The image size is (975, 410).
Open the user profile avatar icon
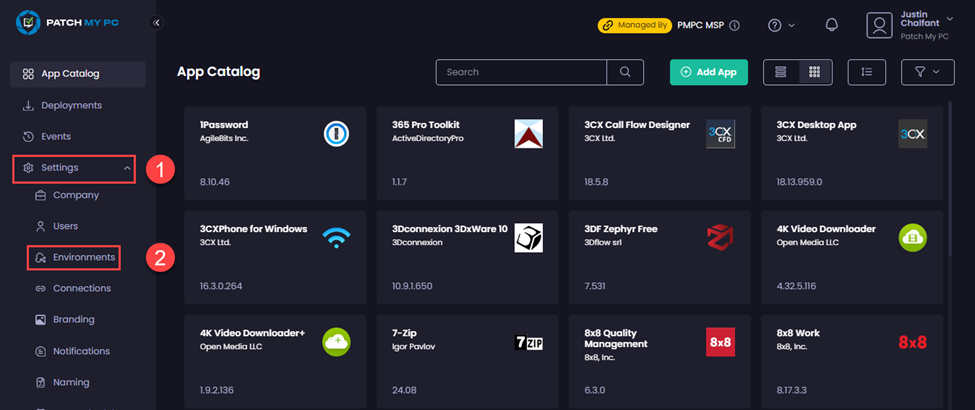(x=879, y=25)
